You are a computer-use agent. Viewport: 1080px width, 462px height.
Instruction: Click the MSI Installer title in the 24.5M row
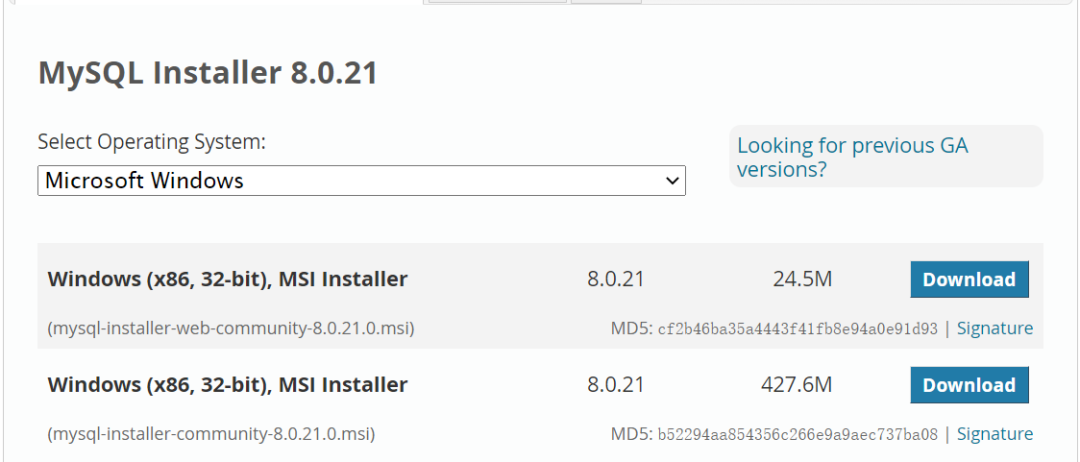point(228,279)
